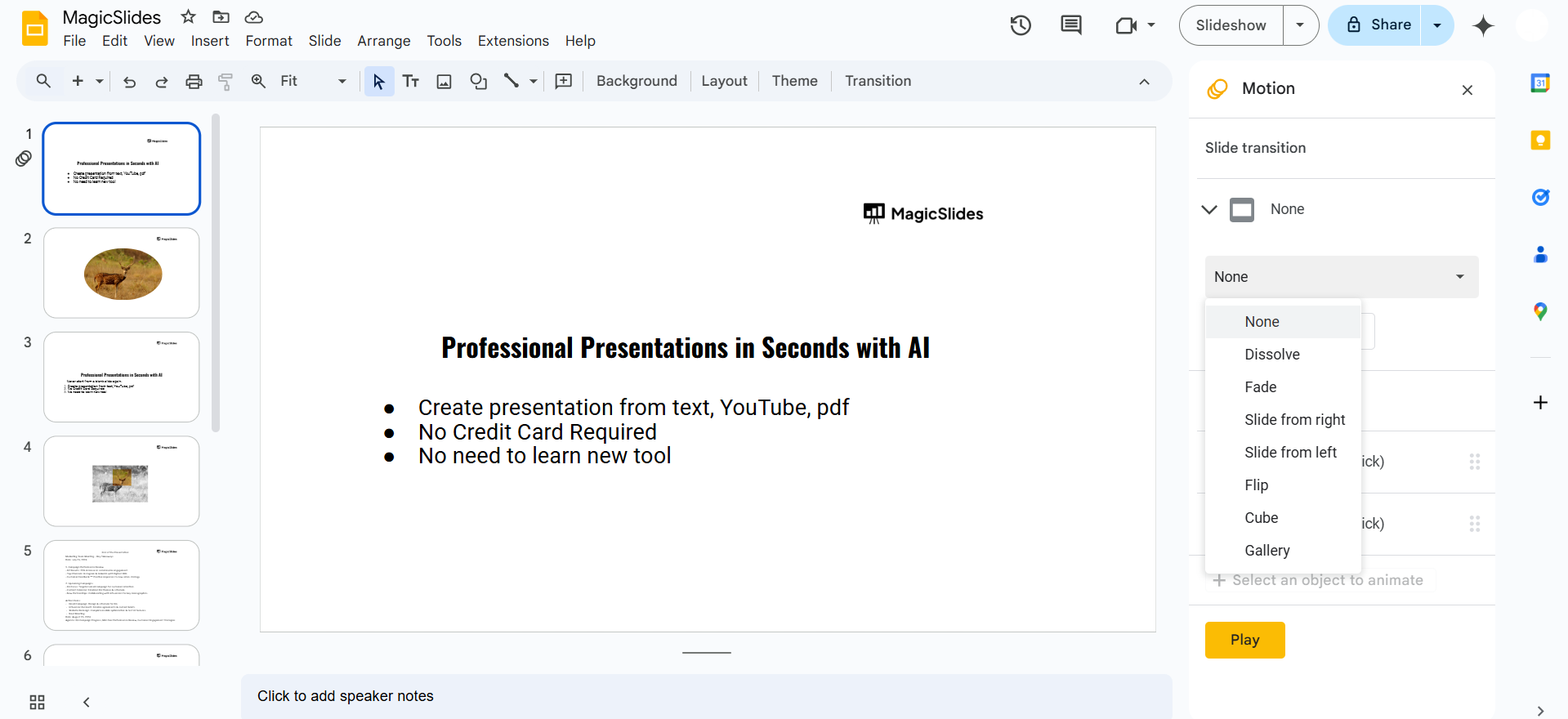Click the Slideshow button

pyautogui.click(x=1231, y=25)
